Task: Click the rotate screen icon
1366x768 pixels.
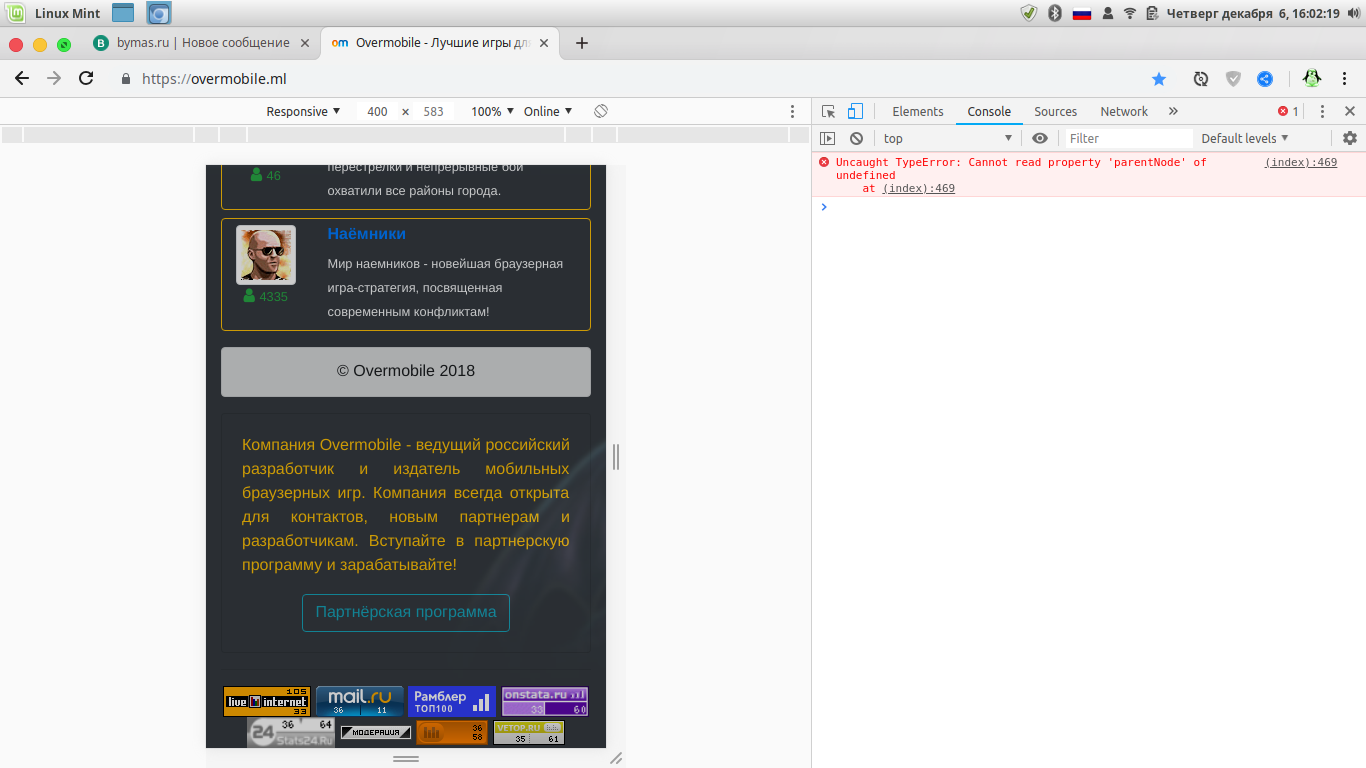Action: 601,111
